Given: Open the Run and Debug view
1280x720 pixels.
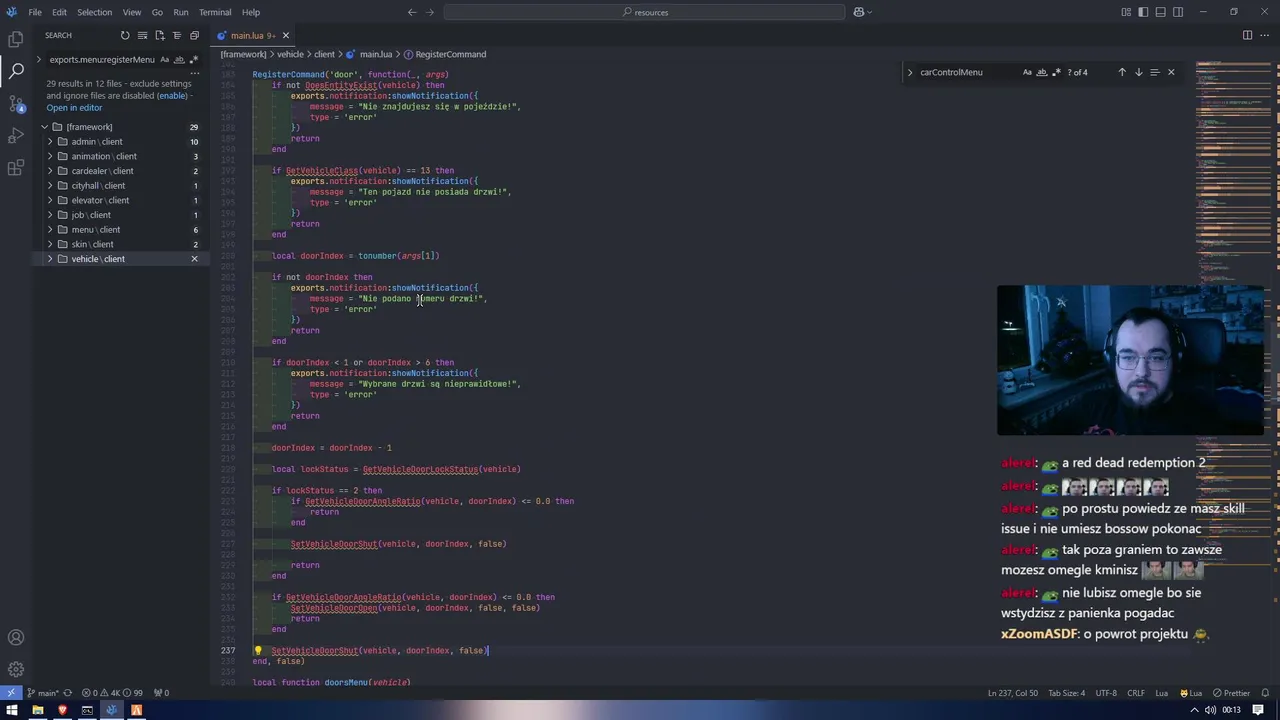Looking at the screenshot, I should tap(15, 135).
